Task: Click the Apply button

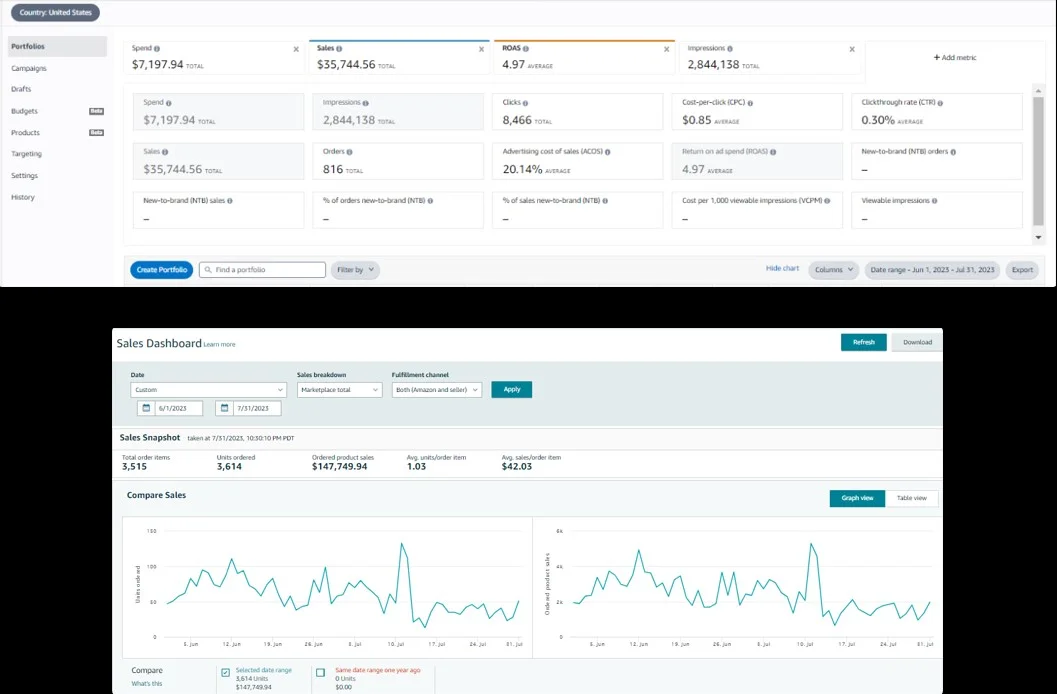Action: click(x=512, y=389)
